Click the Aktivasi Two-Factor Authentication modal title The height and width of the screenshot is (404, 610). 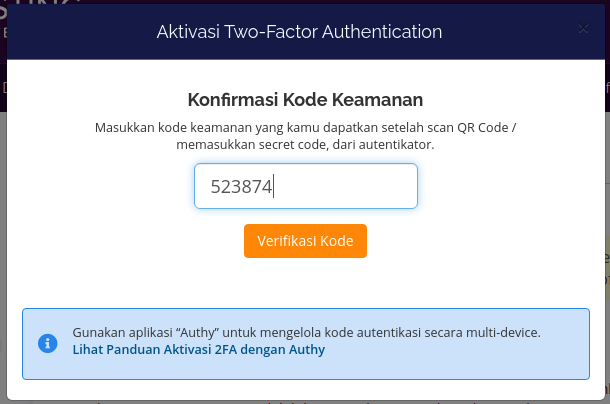299,32
